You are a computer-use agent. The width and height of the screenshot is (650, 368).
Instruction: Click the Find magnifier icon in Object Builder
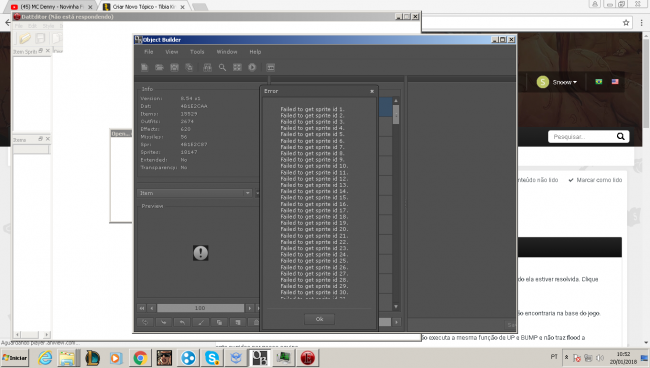222,67
